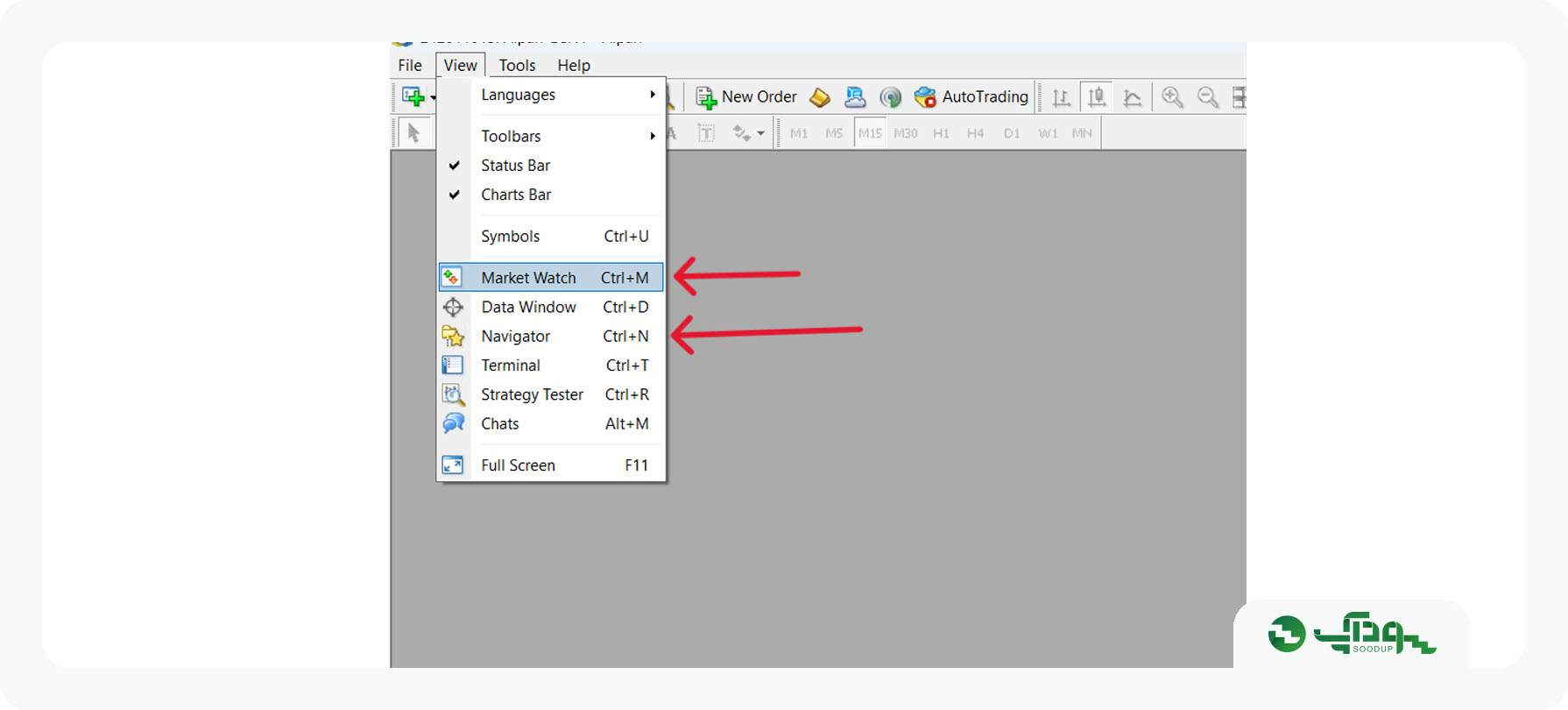1568x710 pixels.
Task: Switch to bar chart icon
Action: (x=1062, y=97)
